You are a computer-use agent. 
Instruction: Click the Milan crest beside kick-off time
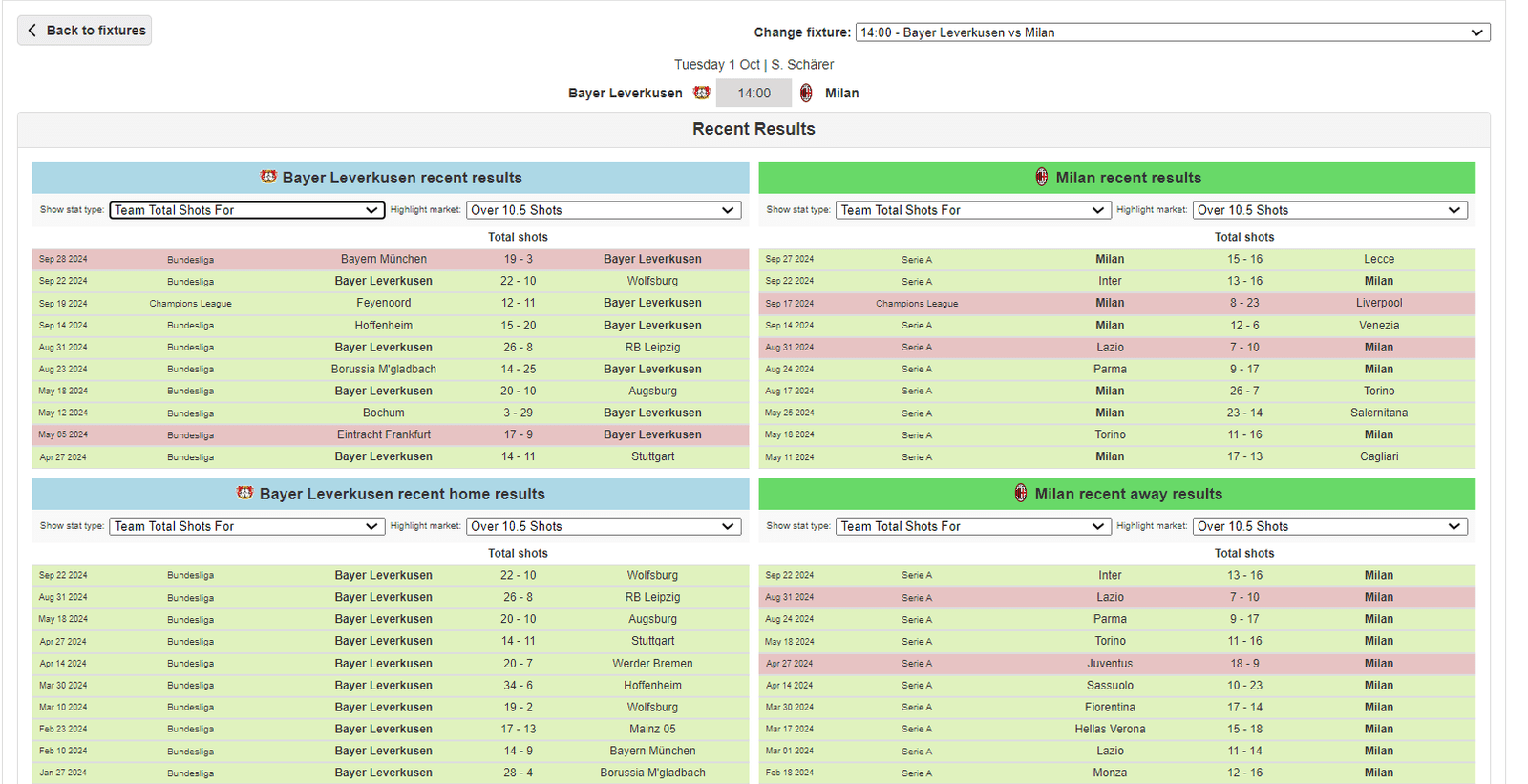click(x=806, y=93)
